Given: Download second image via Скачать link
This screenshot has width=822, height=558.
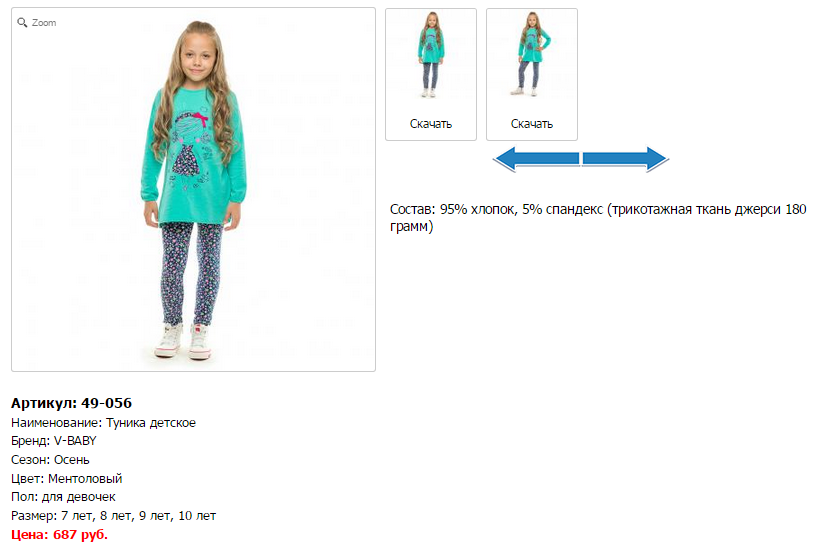Looking at the screenshot, I should (x=532, y=124).
